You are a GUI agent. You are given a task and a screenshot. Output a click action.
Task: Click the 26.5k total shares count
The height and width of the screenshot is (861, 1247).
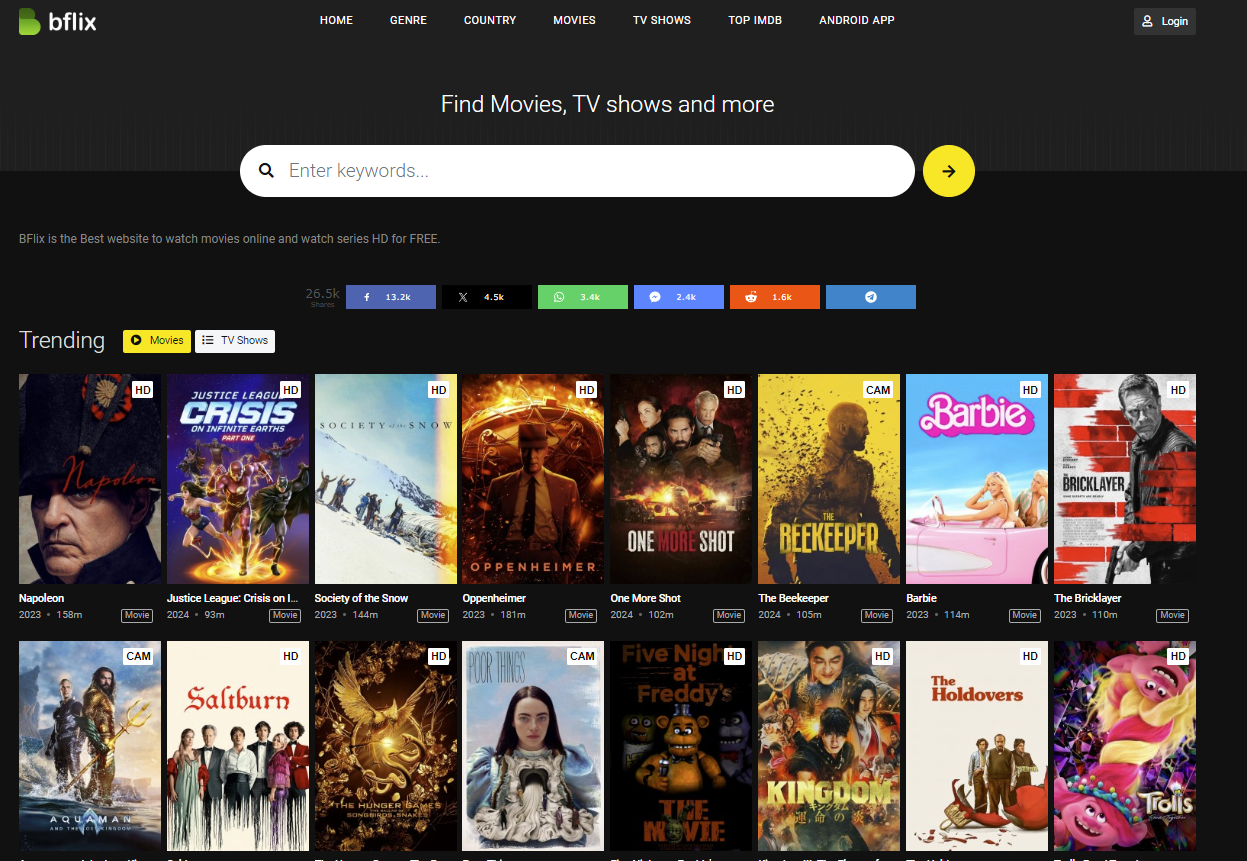click(323, 296)
